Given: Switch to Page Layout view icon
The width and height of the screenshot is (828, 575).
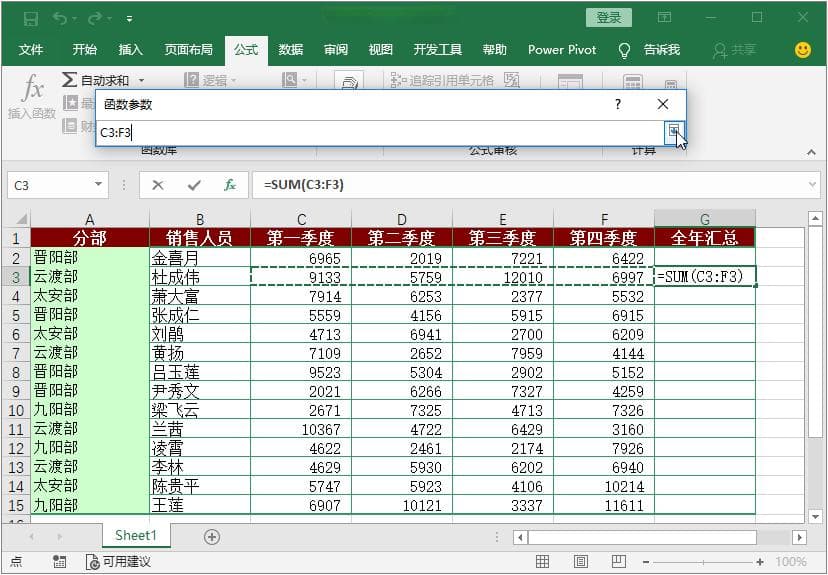Looking at the screenshot, I should [x=581, y=561].
